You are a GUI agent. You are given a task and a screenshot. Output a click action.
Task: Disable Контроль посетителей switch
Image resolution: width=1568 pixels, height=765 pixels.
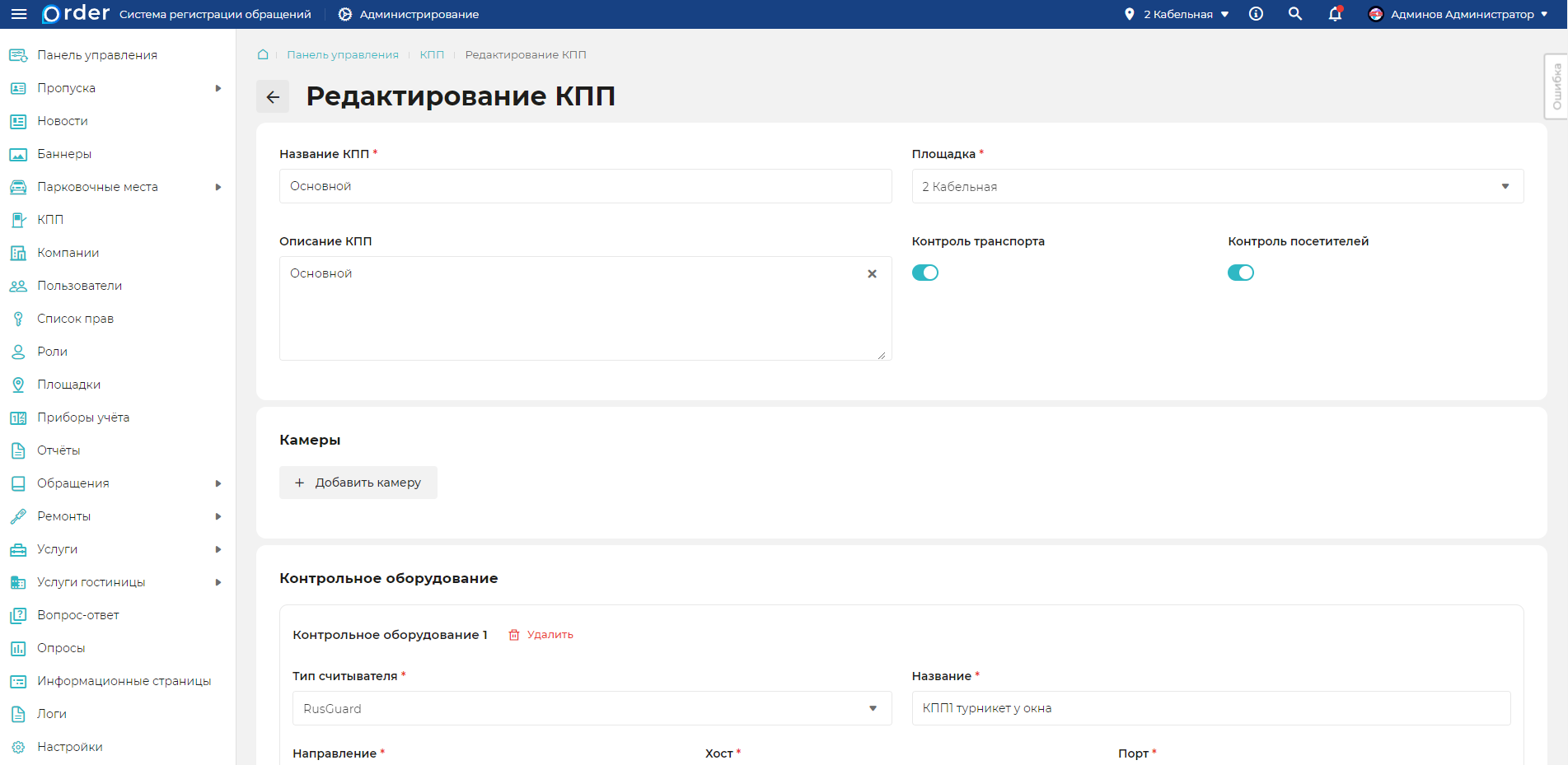pos(1240,273)
